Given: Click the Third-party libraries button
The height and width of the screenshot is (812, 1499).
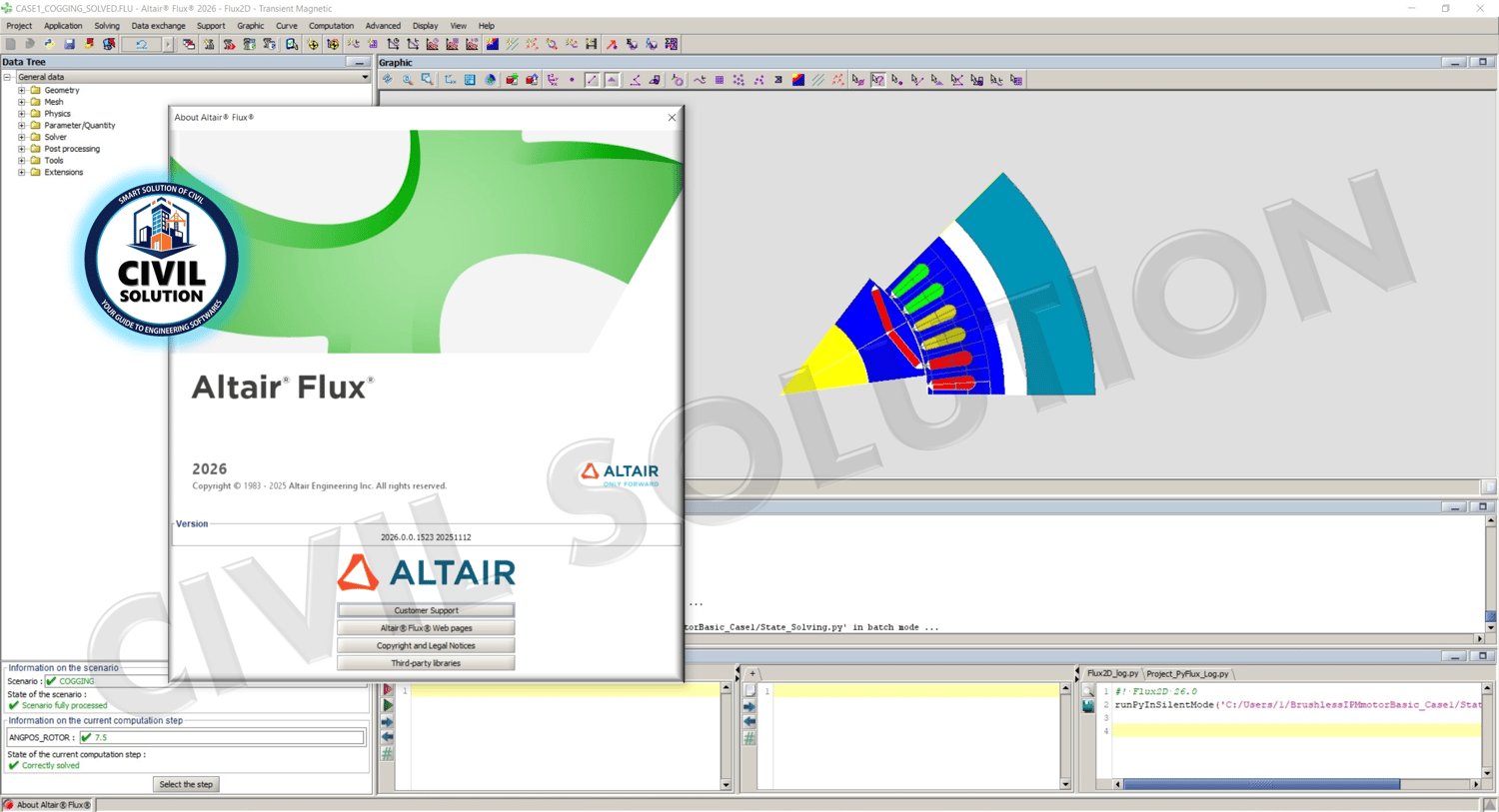Looking at the screenshot, I should click(426, 663).
